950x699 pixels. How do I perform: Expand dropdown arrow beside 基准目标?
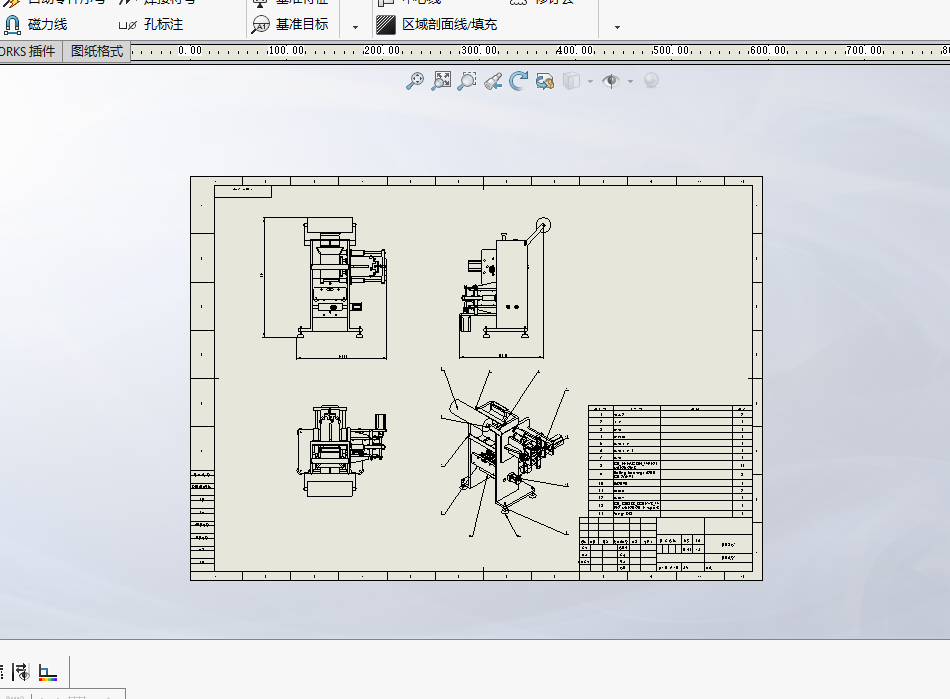pos(355,27)
